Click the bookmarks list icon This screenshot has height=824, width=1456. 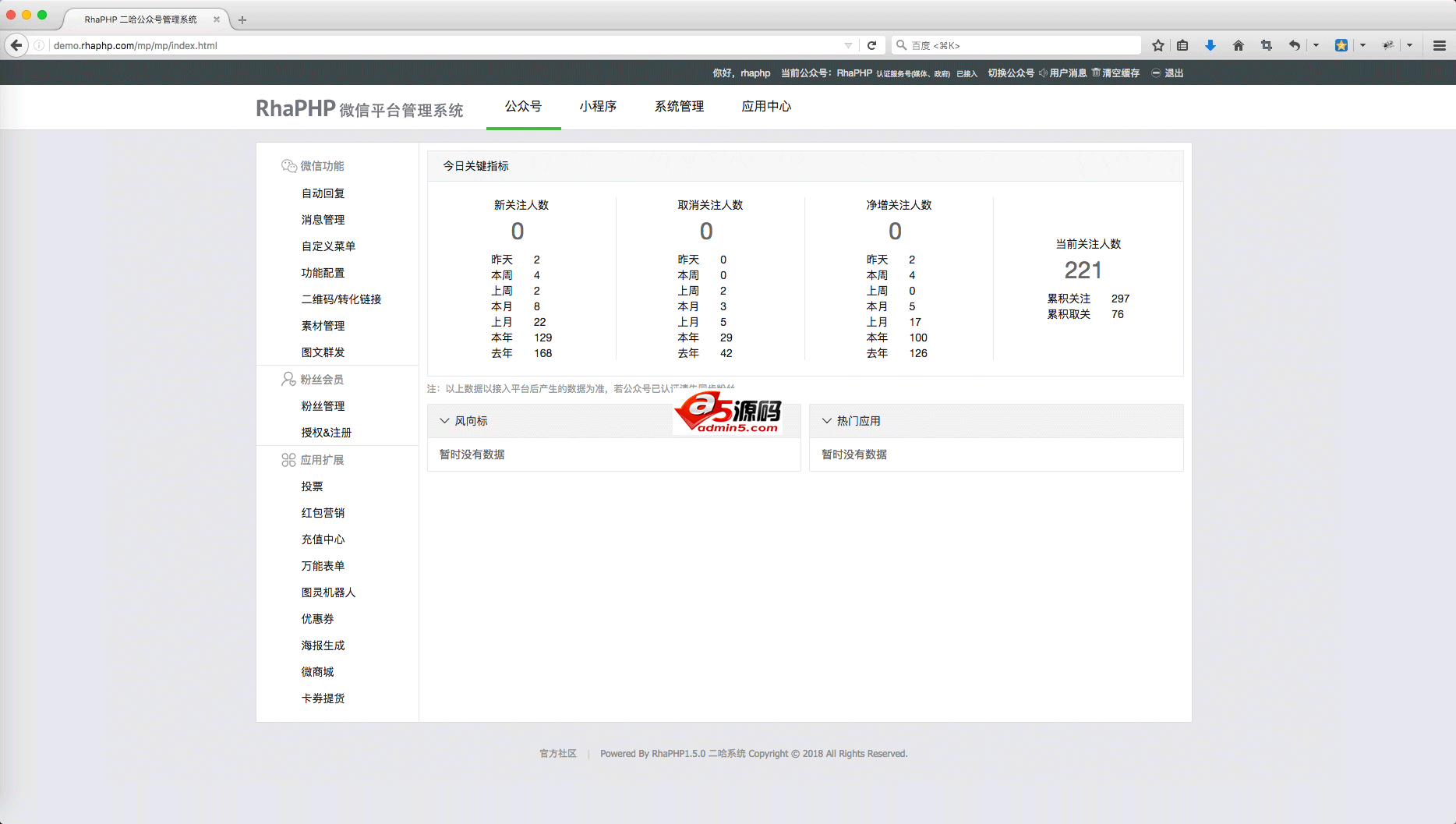point(1182,45)
